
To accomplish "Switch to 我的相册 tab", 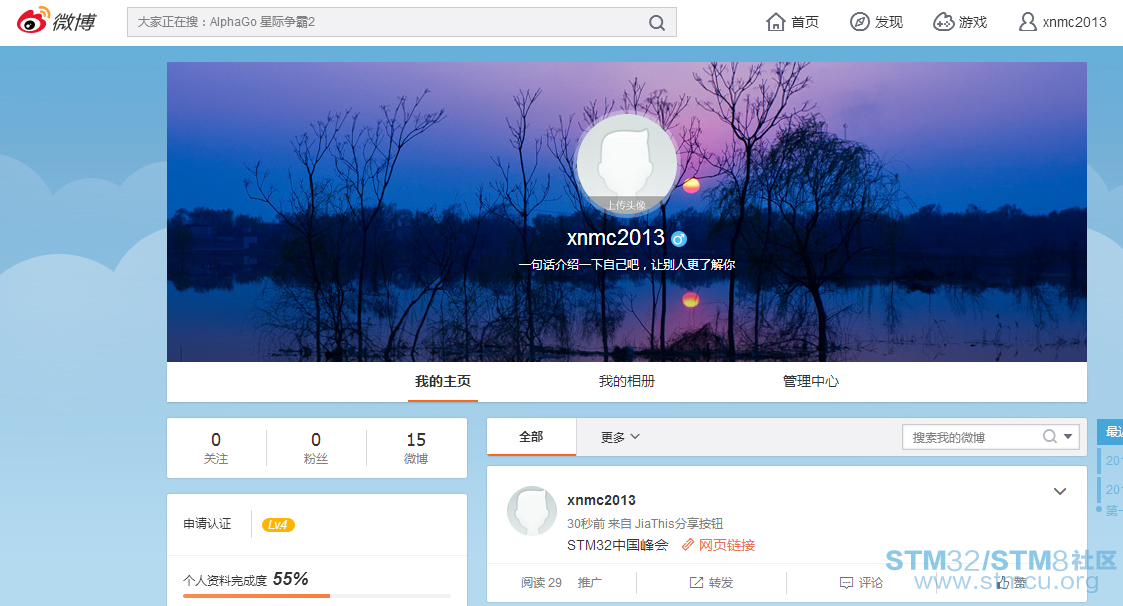I will 627,381.
